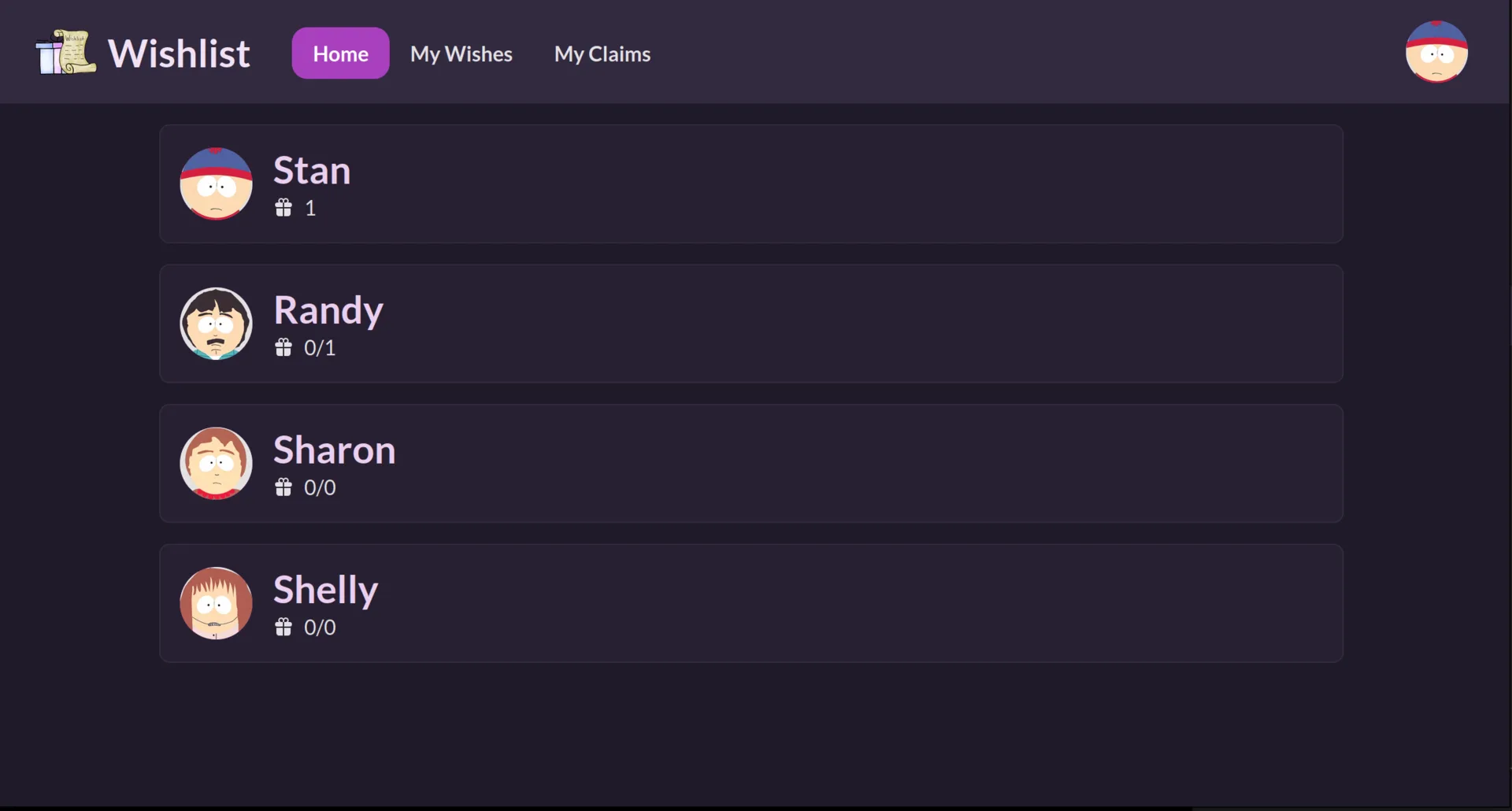Click Stan's avatar in the list

(x=216, y=183)
